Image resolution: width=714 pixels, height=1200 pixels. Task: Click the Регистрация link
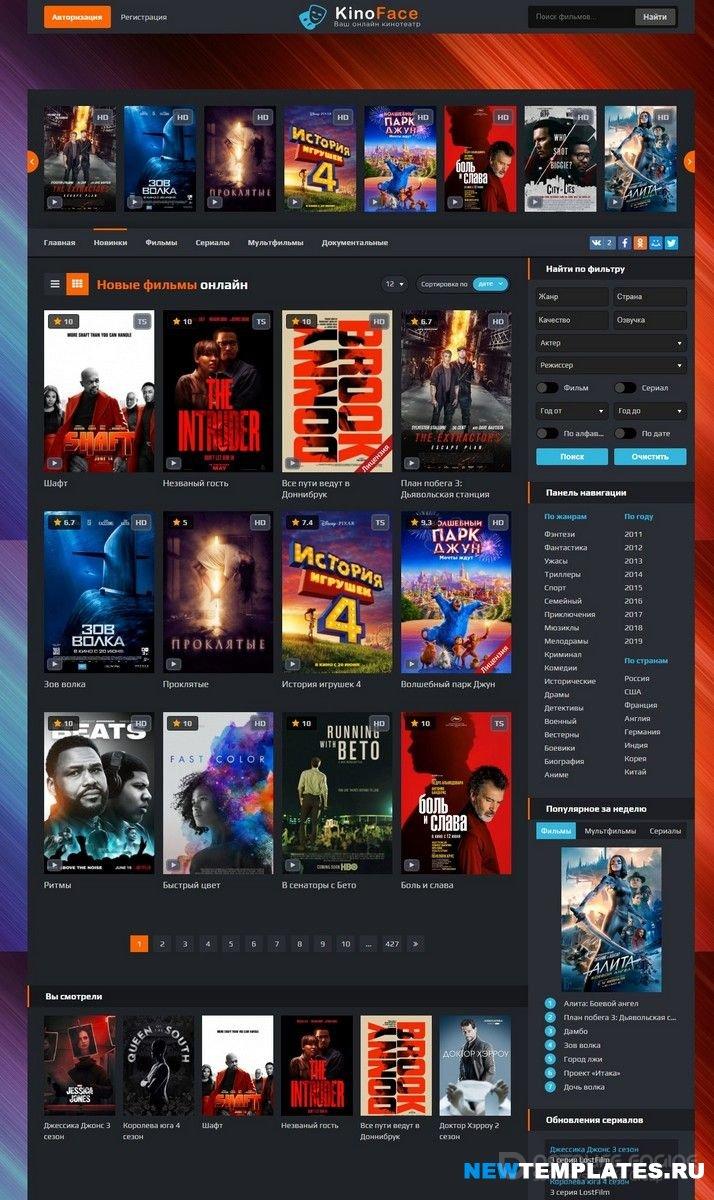[x=144, y=17]
